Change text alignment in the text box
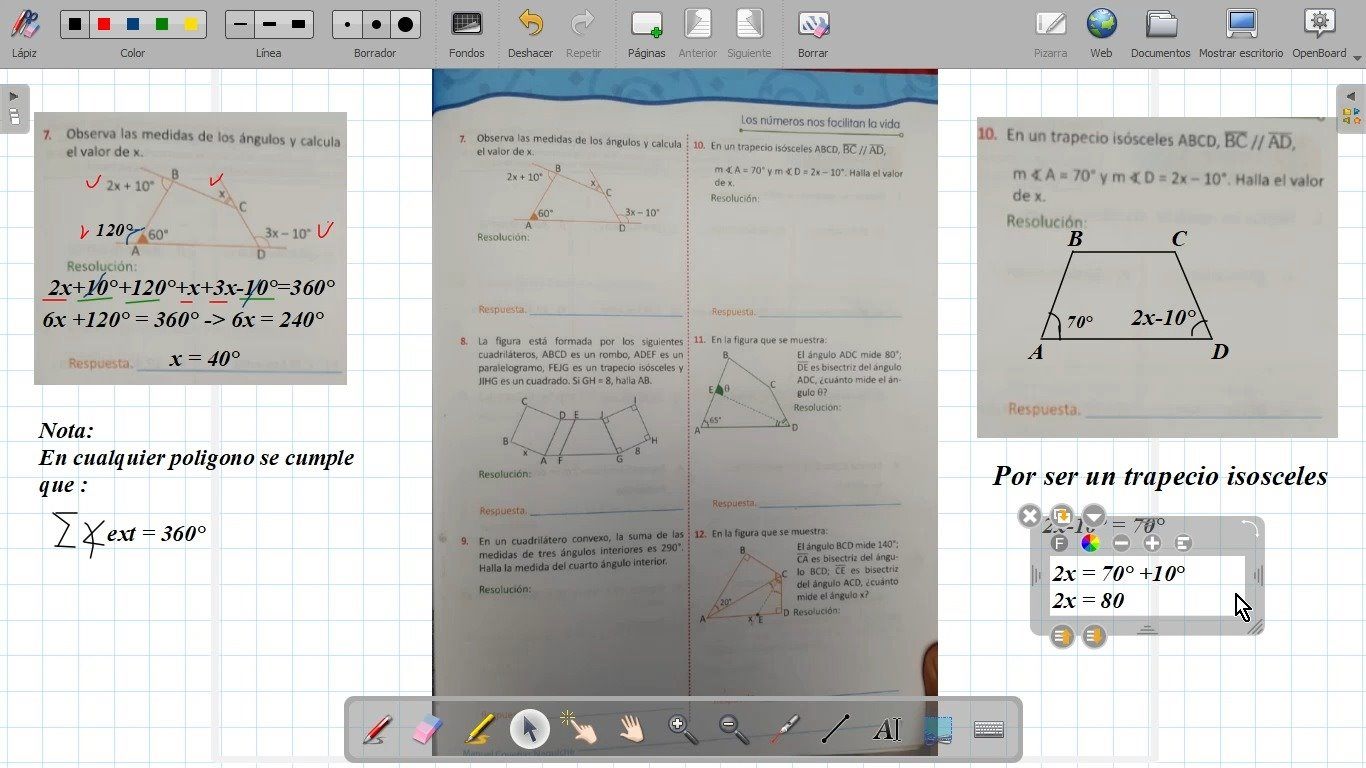 click(1183, 543)
